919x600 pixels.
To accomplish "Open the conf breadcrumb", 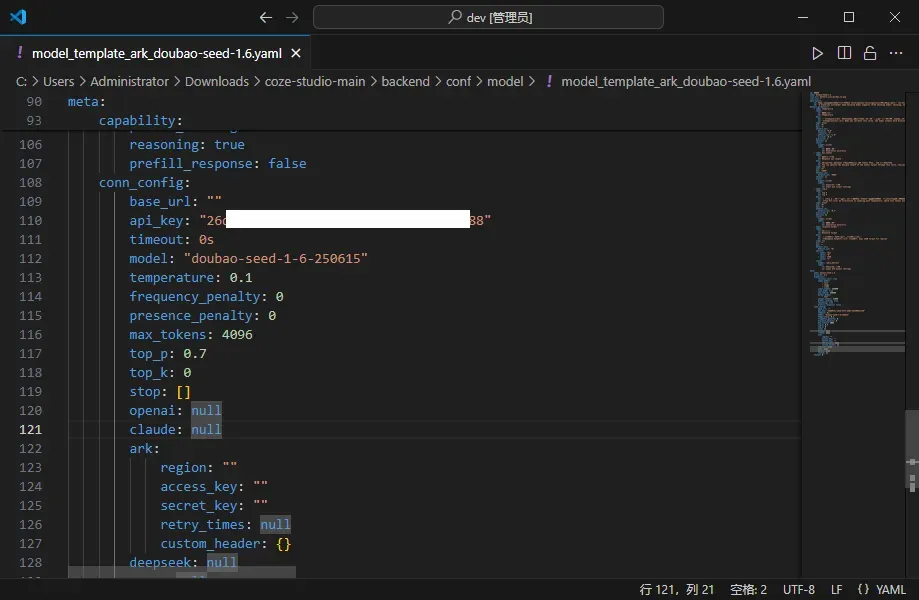I will point(458,81).
